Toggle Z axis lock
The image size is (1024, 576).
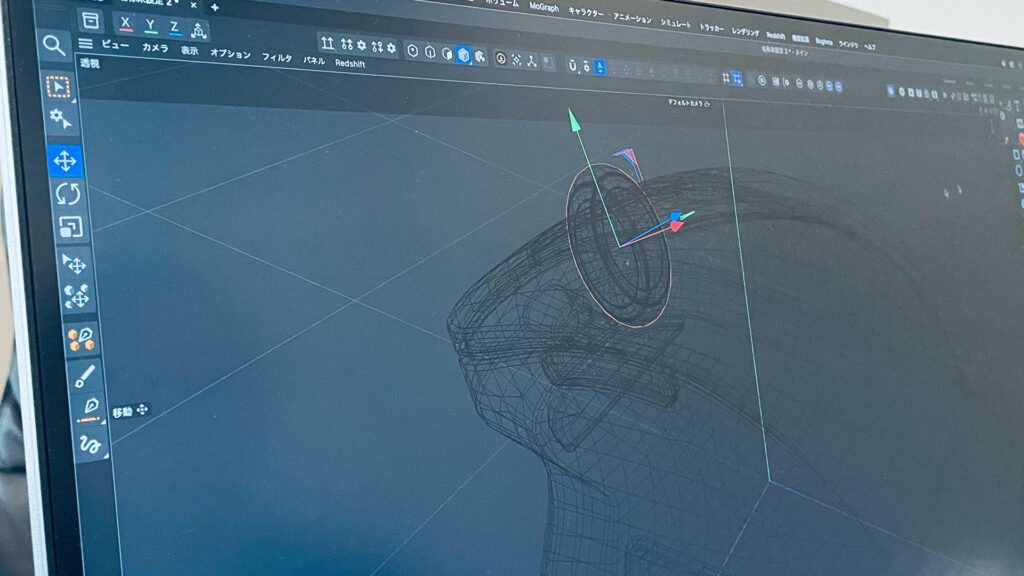tap(174, 28)
